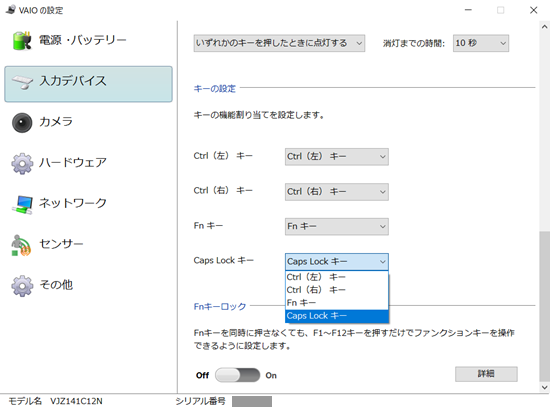Image resolution: width=550 pixels, height=408 pixels.
Task: Open the 電源・バッテリー category
Action: click(x=88, y=41)
